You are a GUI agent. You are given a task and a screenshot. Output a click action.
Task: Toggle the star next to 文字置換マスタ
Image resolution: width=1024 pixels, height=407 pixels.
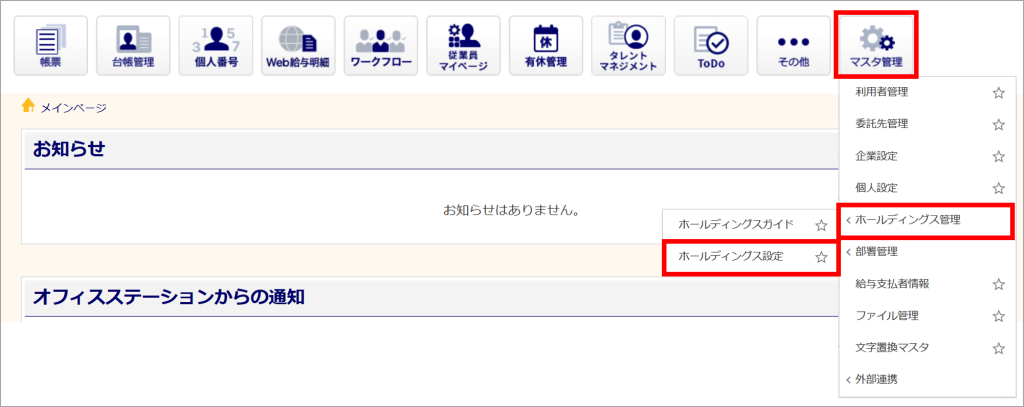(x=998, y=348)
